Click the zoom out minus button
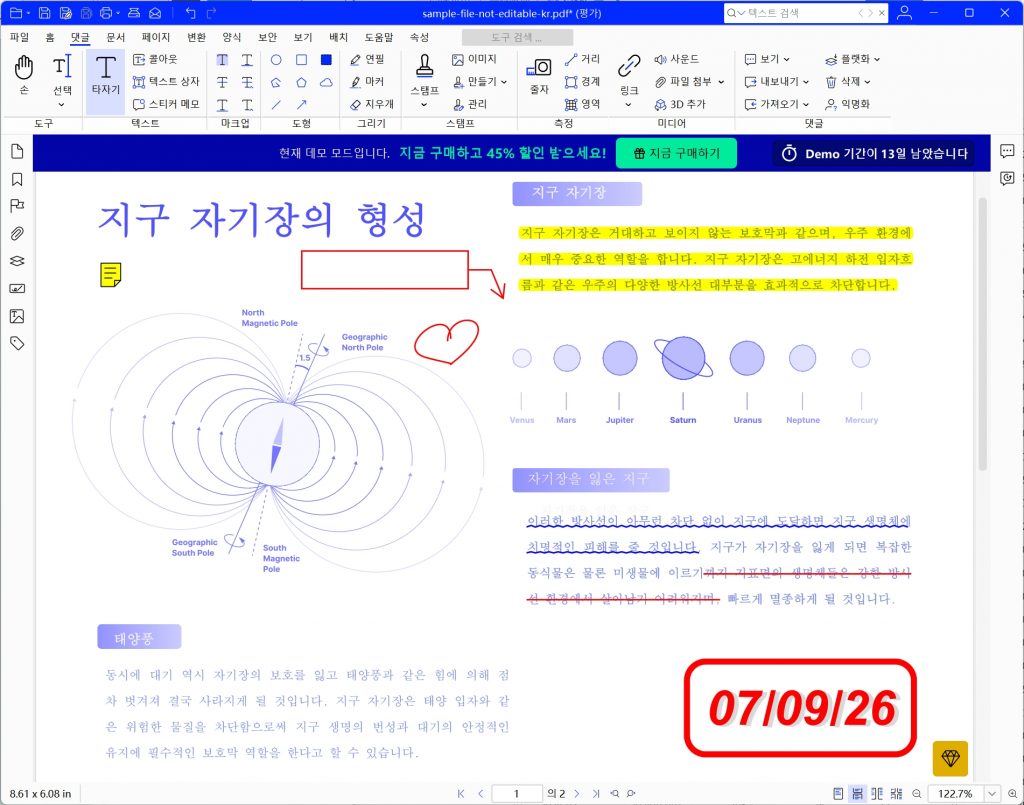1024x805 pixels. (x=917, y=794)
